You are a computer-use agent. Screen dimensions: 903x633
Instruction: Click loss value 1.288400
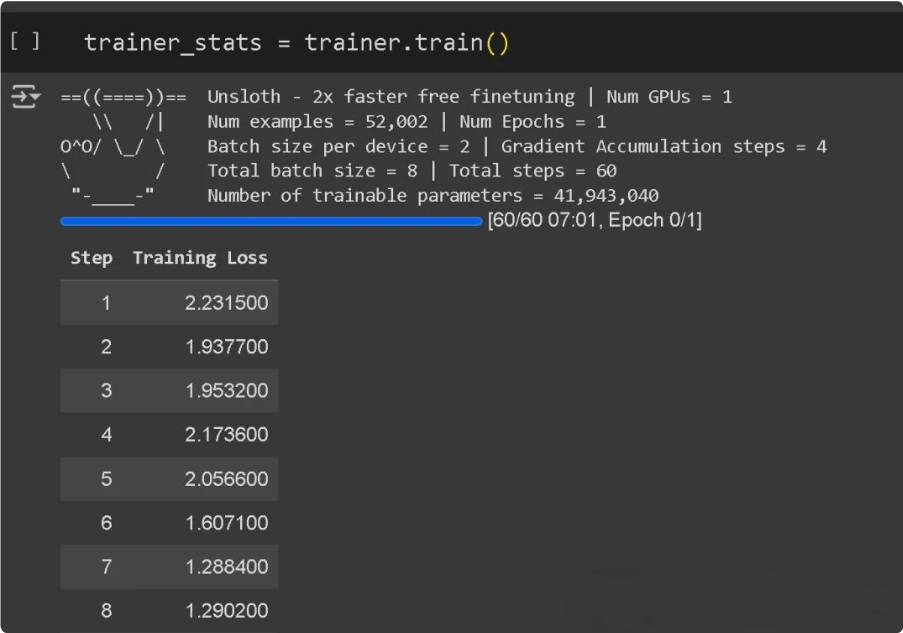click(226, 566)
